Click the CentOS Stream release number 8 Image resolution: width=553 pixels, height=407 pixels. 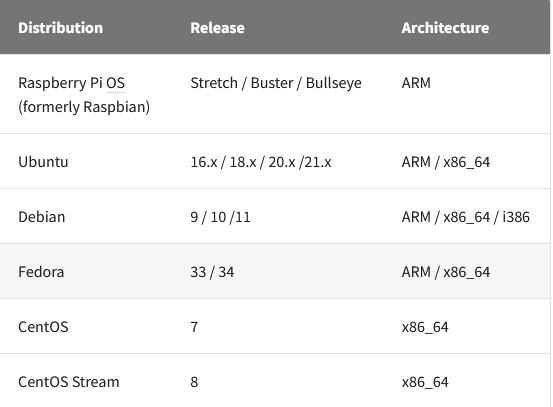click(194, 382)
